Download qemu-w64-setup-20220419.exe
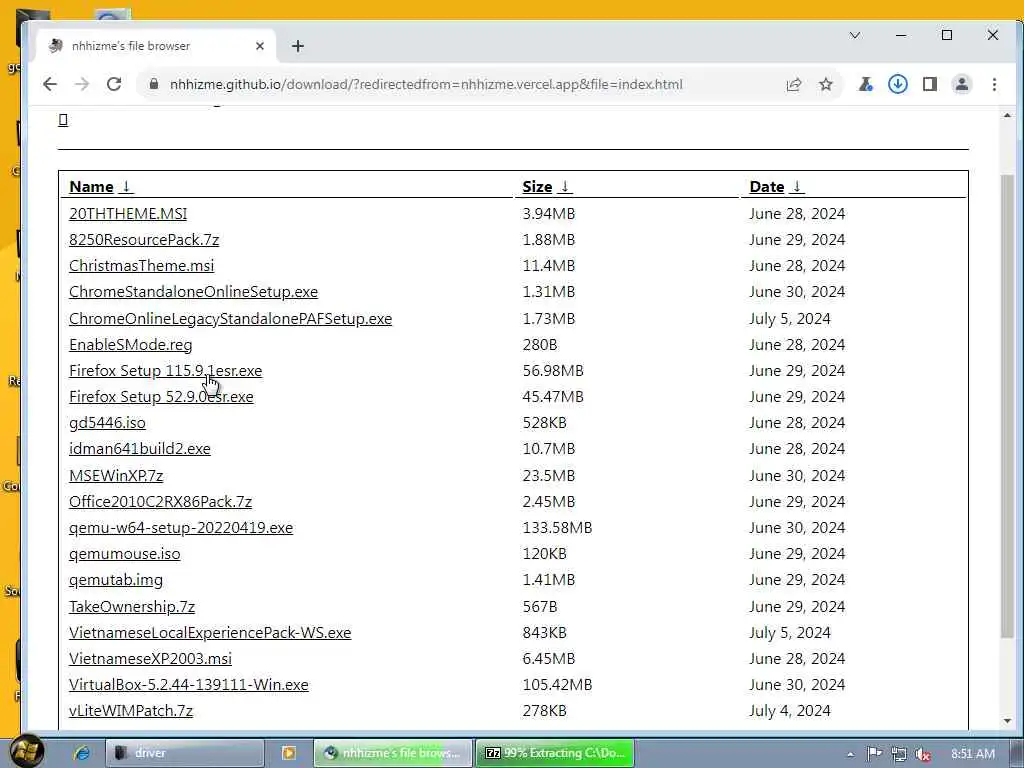This screenshot has height=768, width=1024. coord(181,528)
